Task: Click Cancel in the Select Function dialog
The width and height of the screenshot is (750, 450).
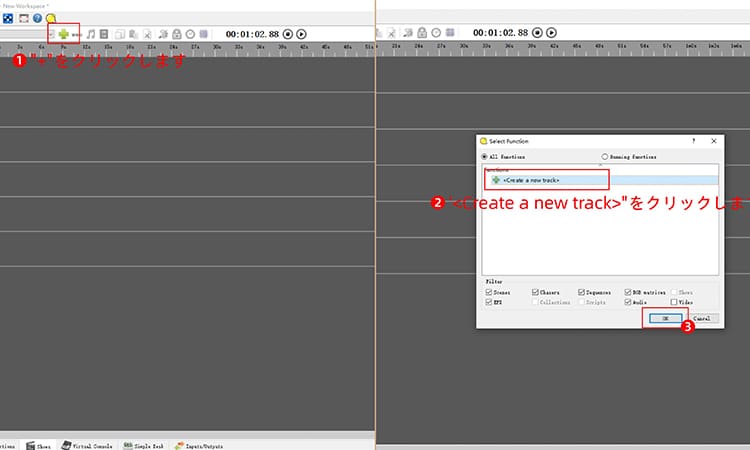Action: [x=702, y=318]
